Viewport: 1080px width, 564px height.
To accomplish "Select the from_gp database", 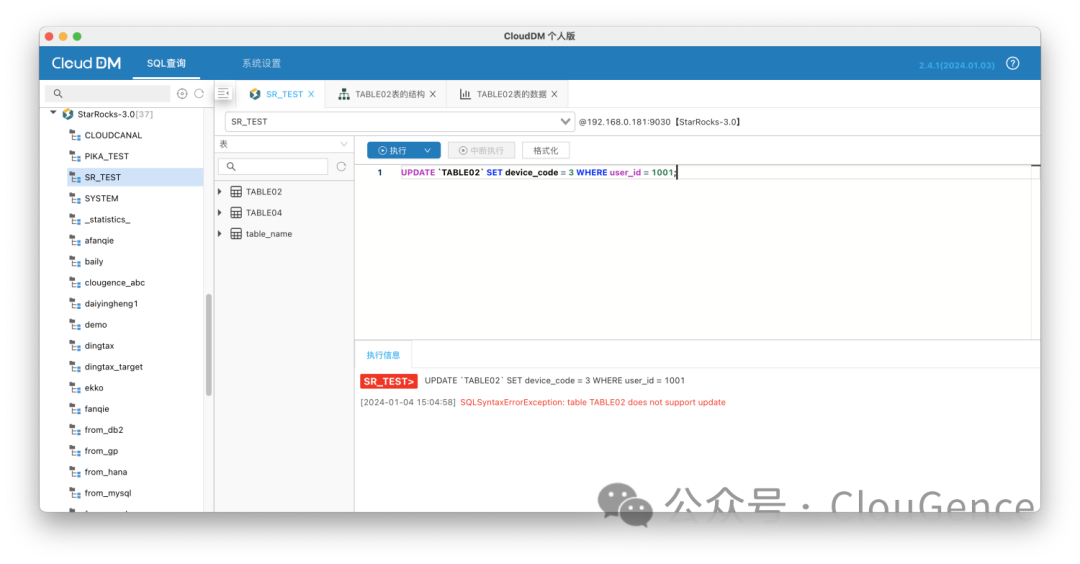I will pyautogui.click(x=101, y=451).
